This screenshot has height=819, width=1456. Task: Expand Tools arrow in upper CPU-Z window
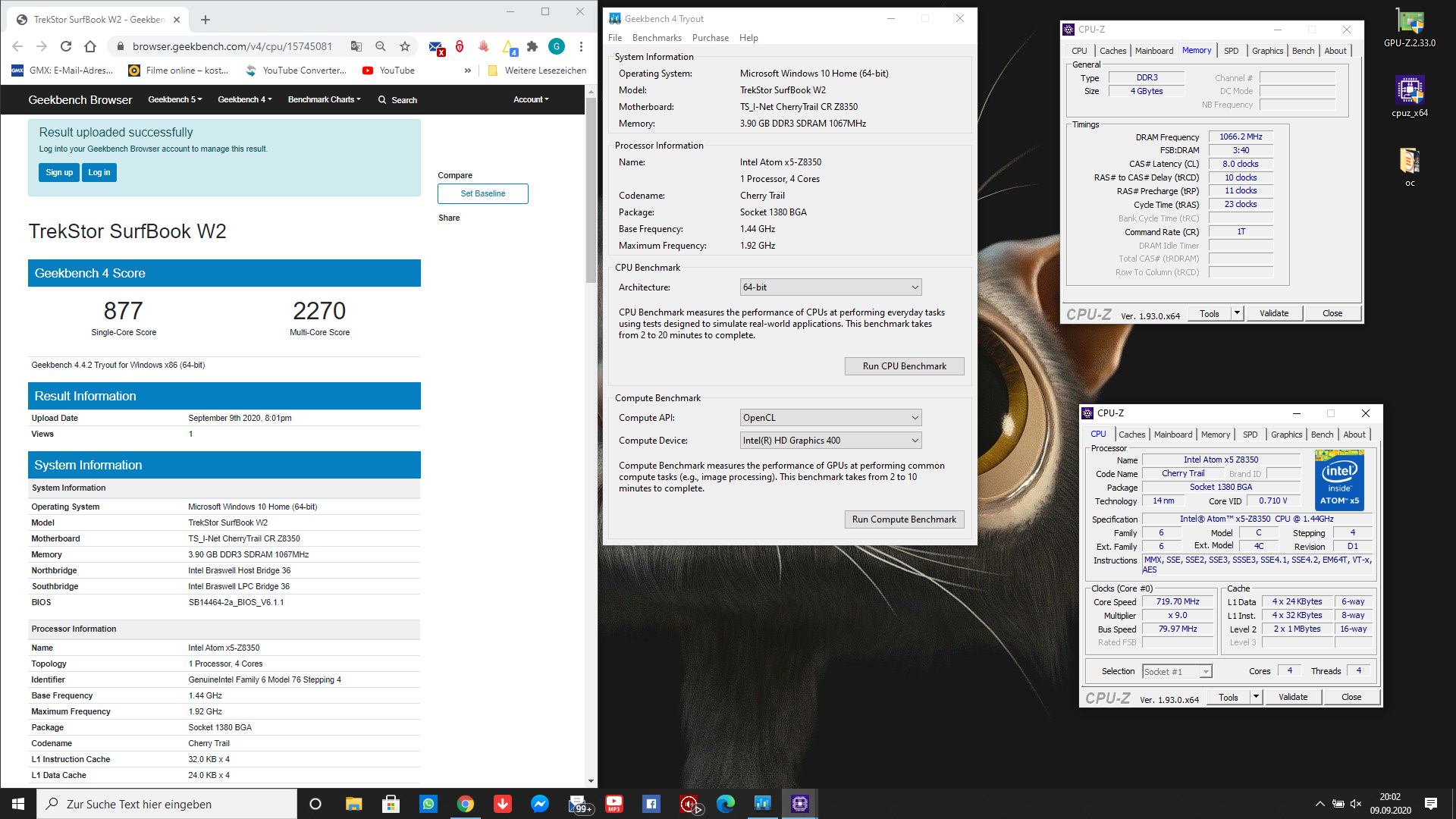point(1237,313)
